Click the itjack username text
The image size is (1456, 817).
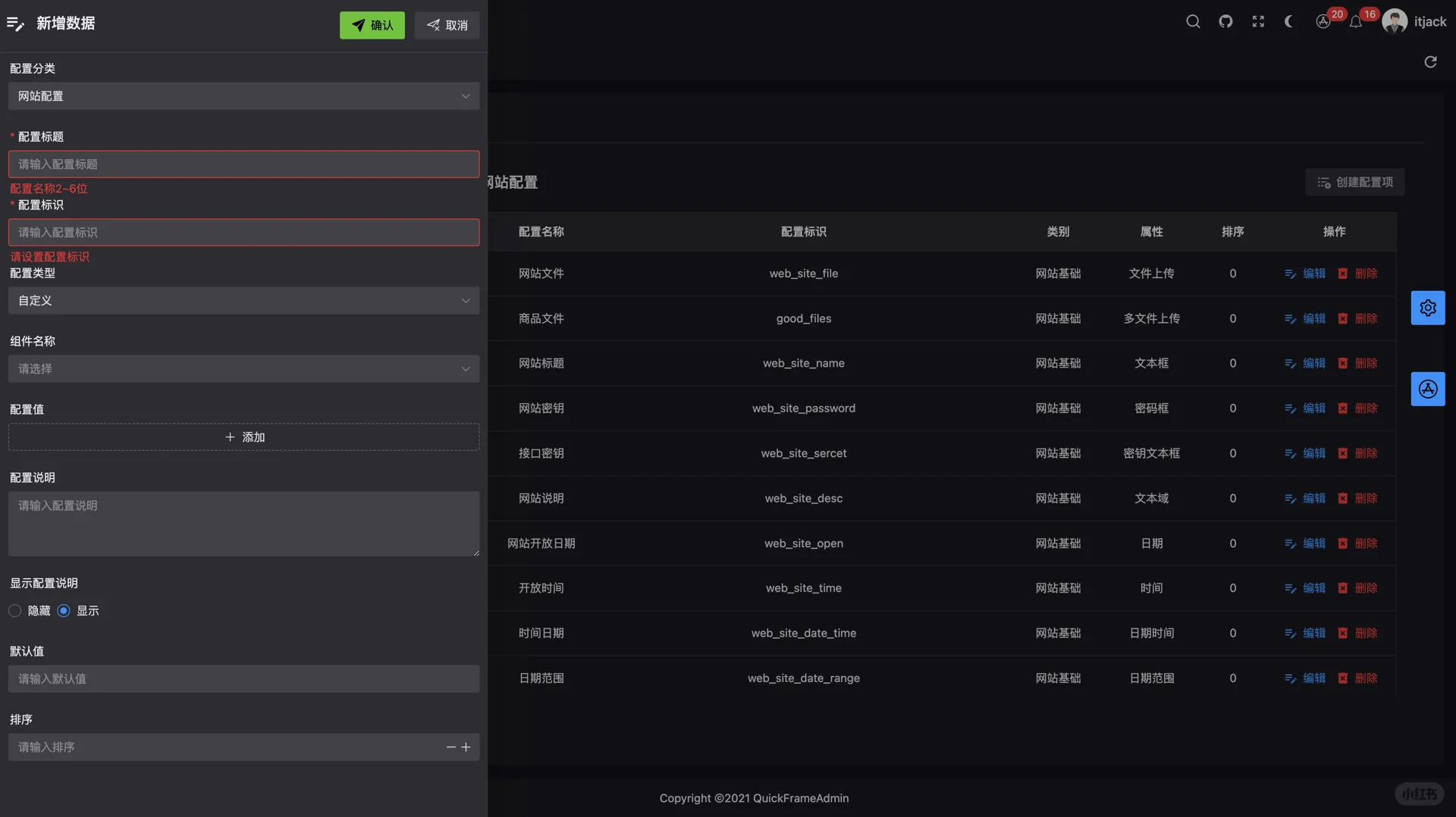click(x=1429, y=22)
